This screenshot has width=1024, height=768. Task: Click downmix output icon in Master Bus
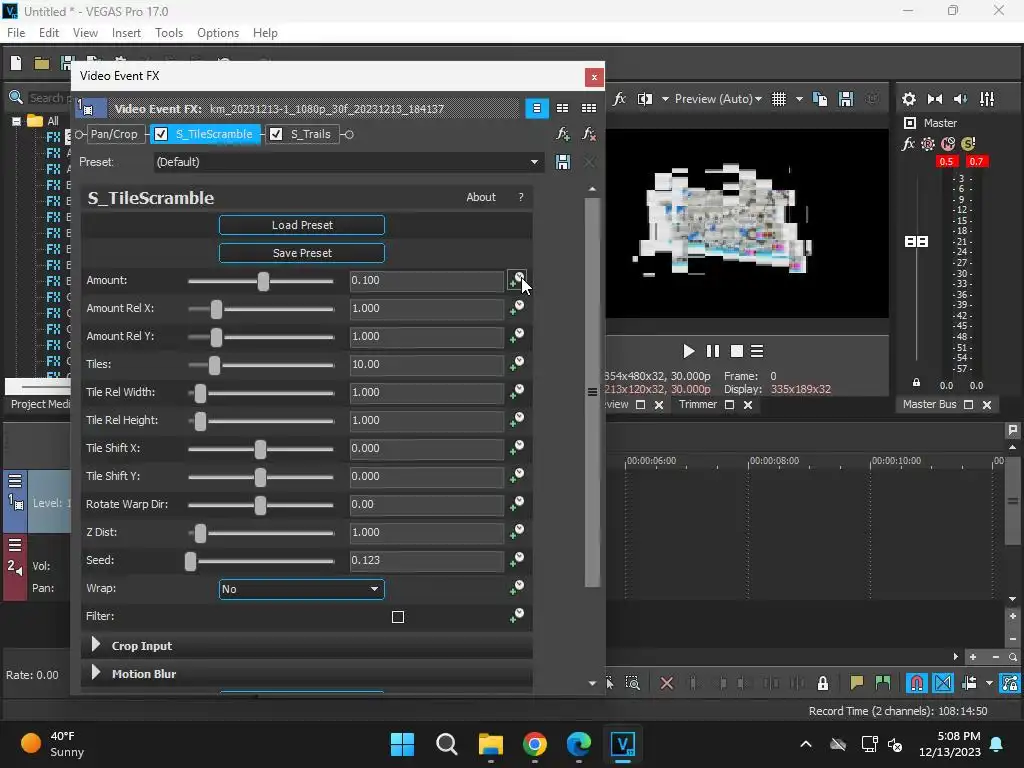935,99
